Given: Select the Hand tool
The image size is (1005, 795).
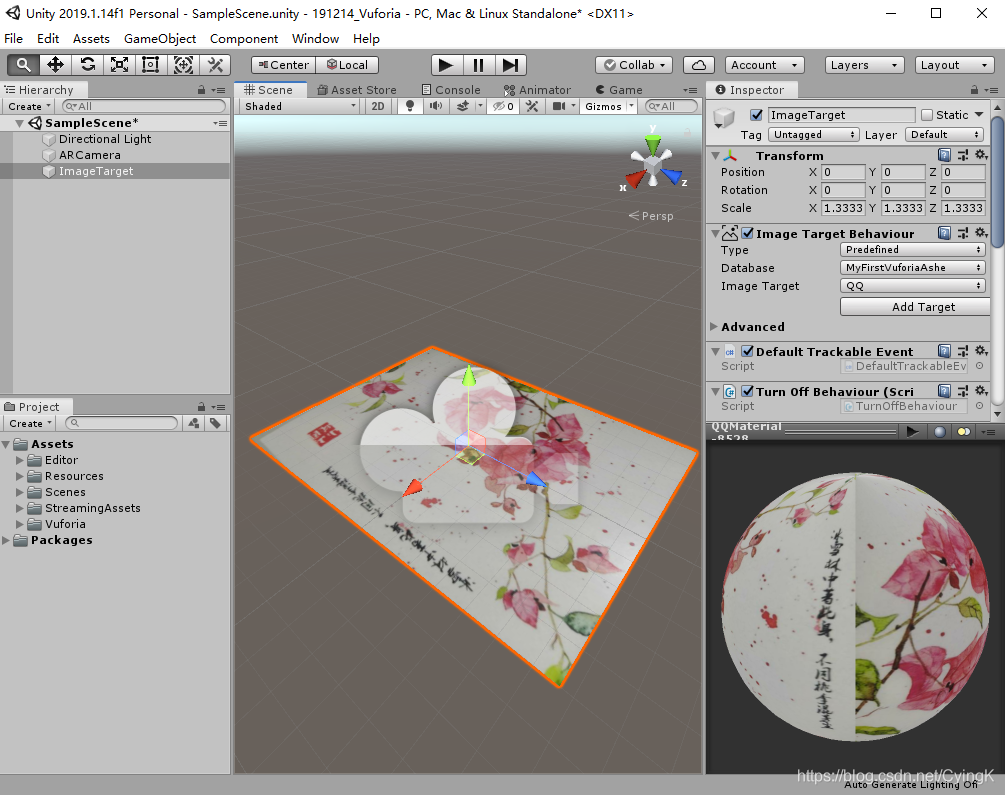Looking at the screenshot, I should coord(23,65).
